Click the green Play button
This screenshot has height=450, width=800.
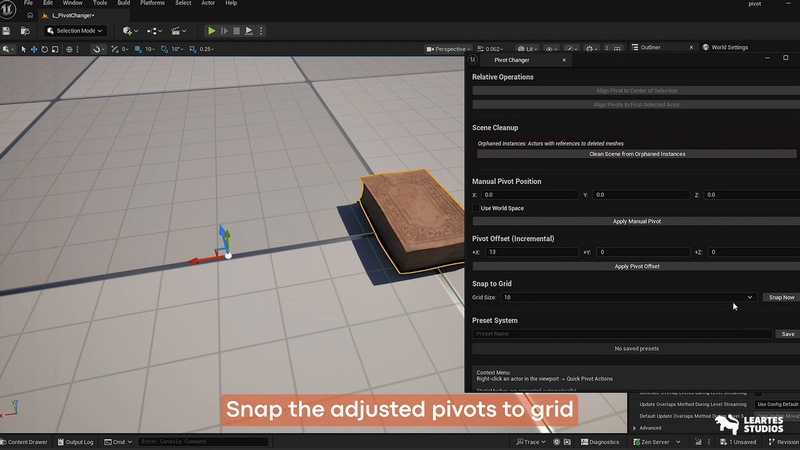212,31
